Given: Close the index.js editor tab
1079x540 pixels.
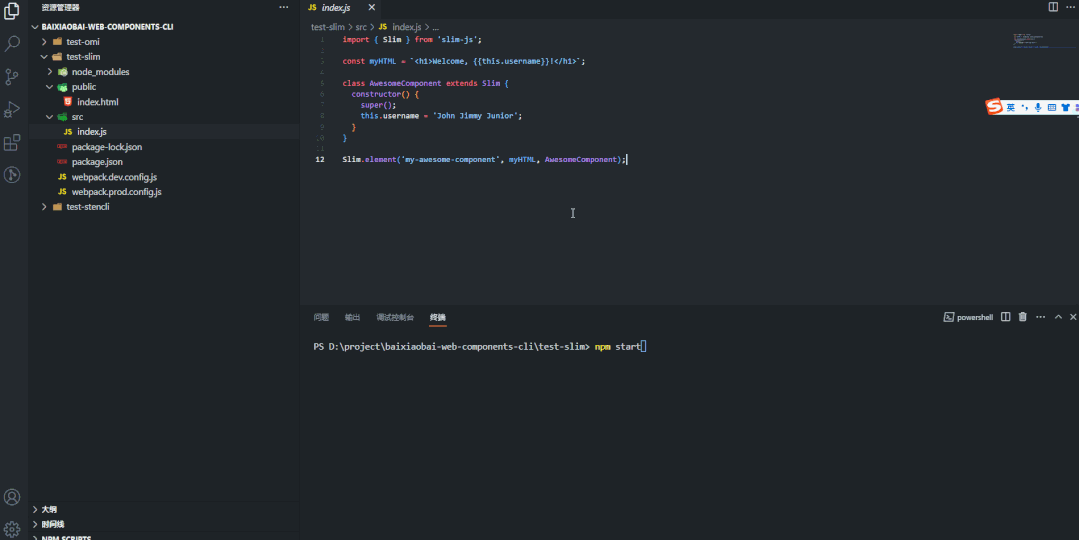Looking at the screenshot, I should 372,8.
